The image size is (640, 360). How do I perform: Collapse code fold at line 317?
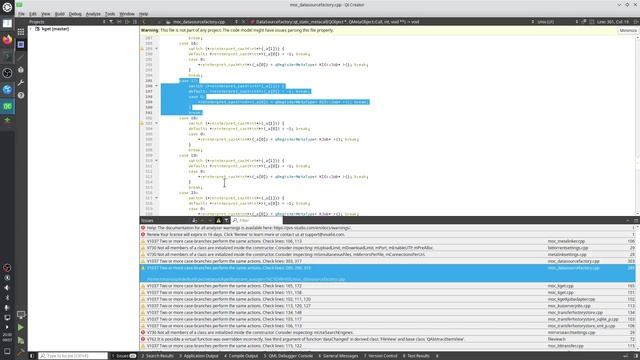tap(156, 198)
